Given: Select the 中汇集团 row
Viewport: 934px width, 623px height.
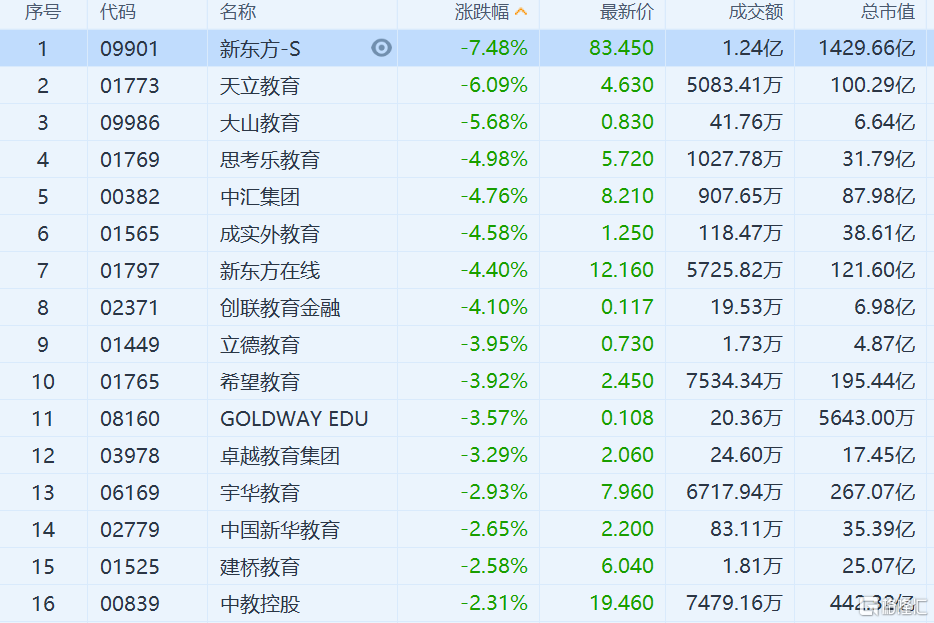Looking at the screenshot, I should tap(260, 197).
